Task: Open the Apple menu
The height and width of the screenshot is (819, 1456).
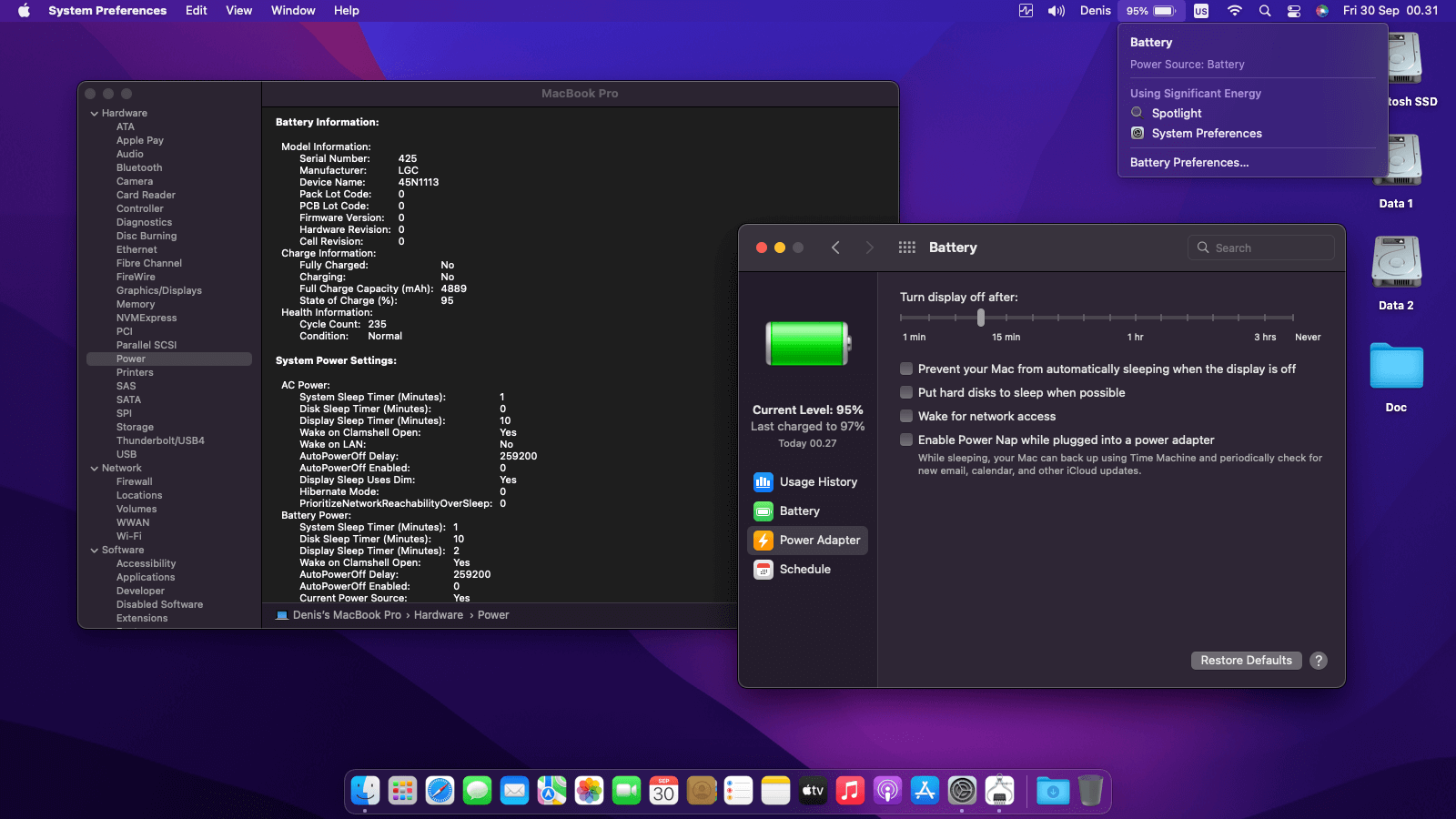Action: pyautogui.click(x=25, y=11)
